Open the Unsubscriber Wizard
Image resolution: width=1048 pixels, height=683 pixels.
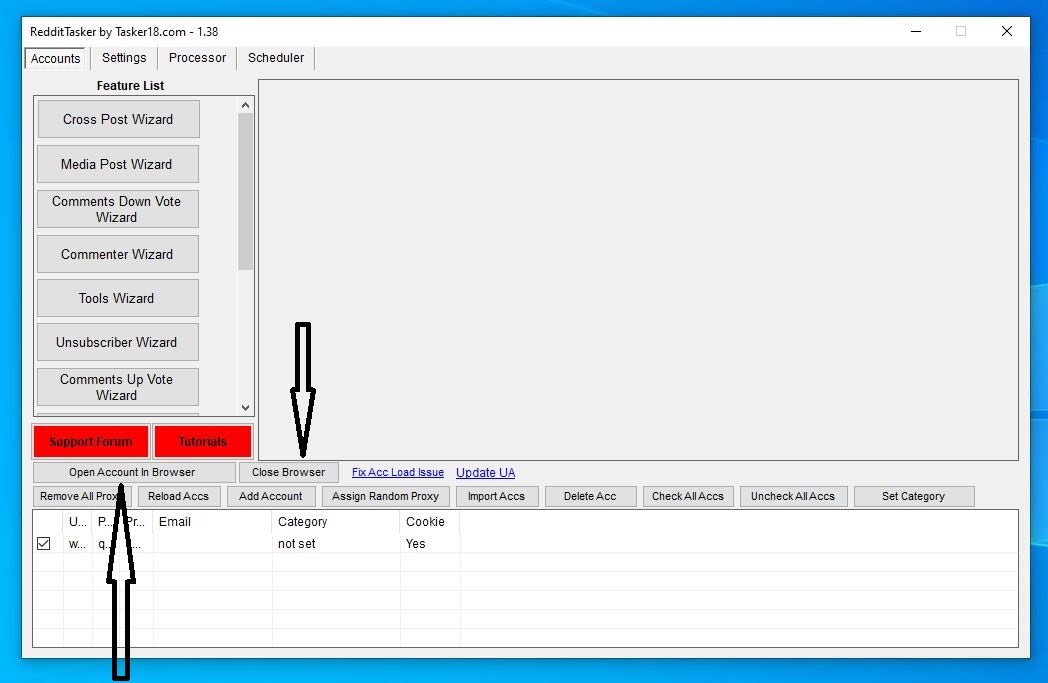tap(118, 342)
